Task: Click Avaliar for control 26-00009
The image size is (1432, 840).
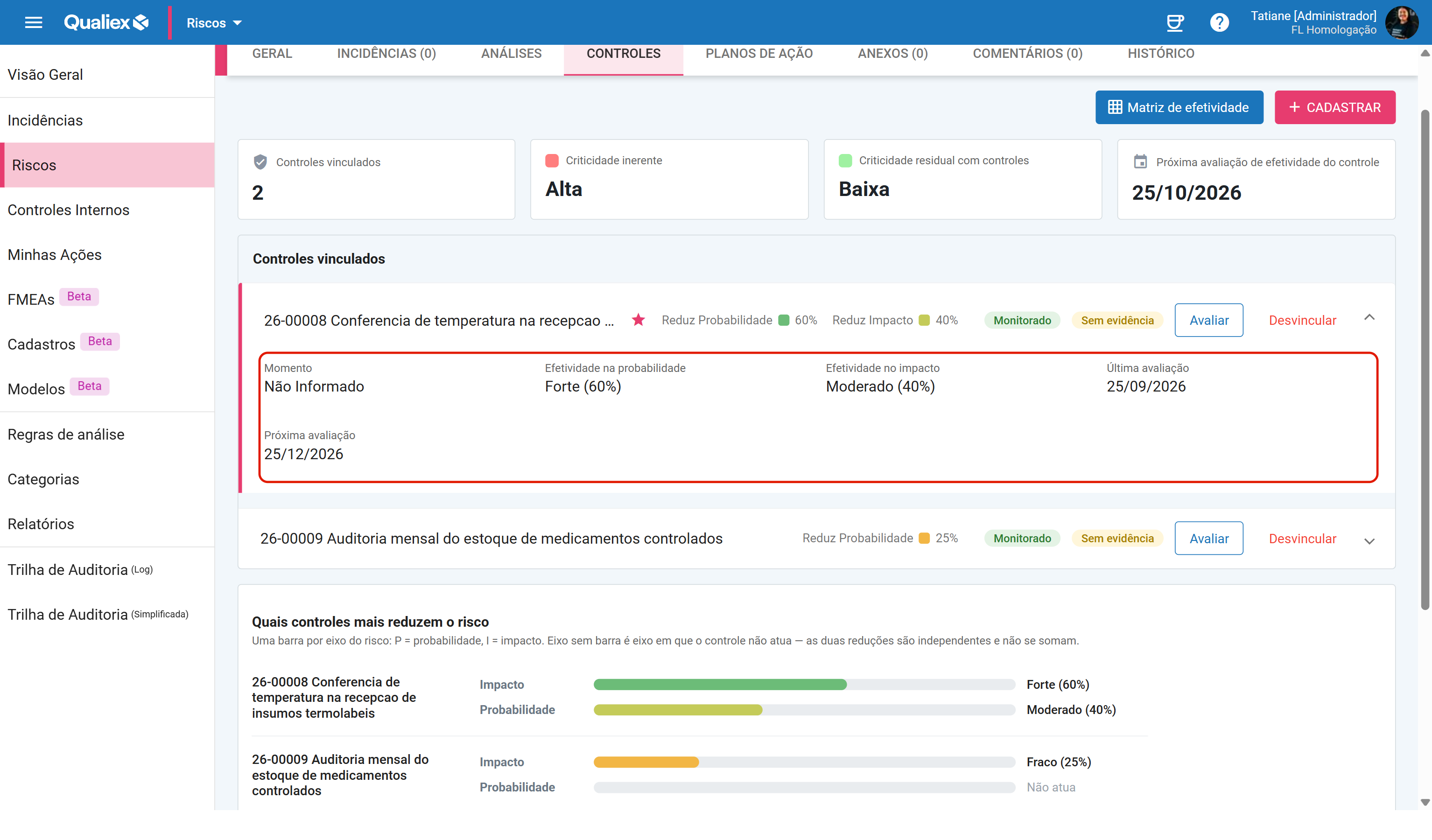Action: tap(1209, 538)
